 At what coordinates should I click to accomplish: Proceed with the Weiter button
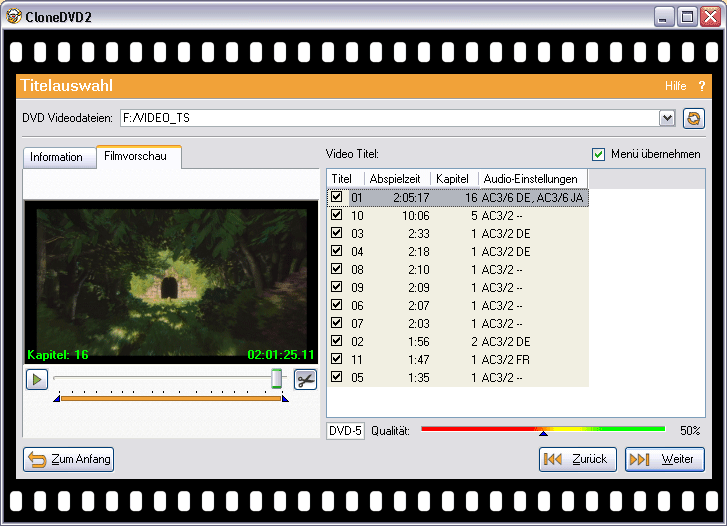tap(665, 459)
